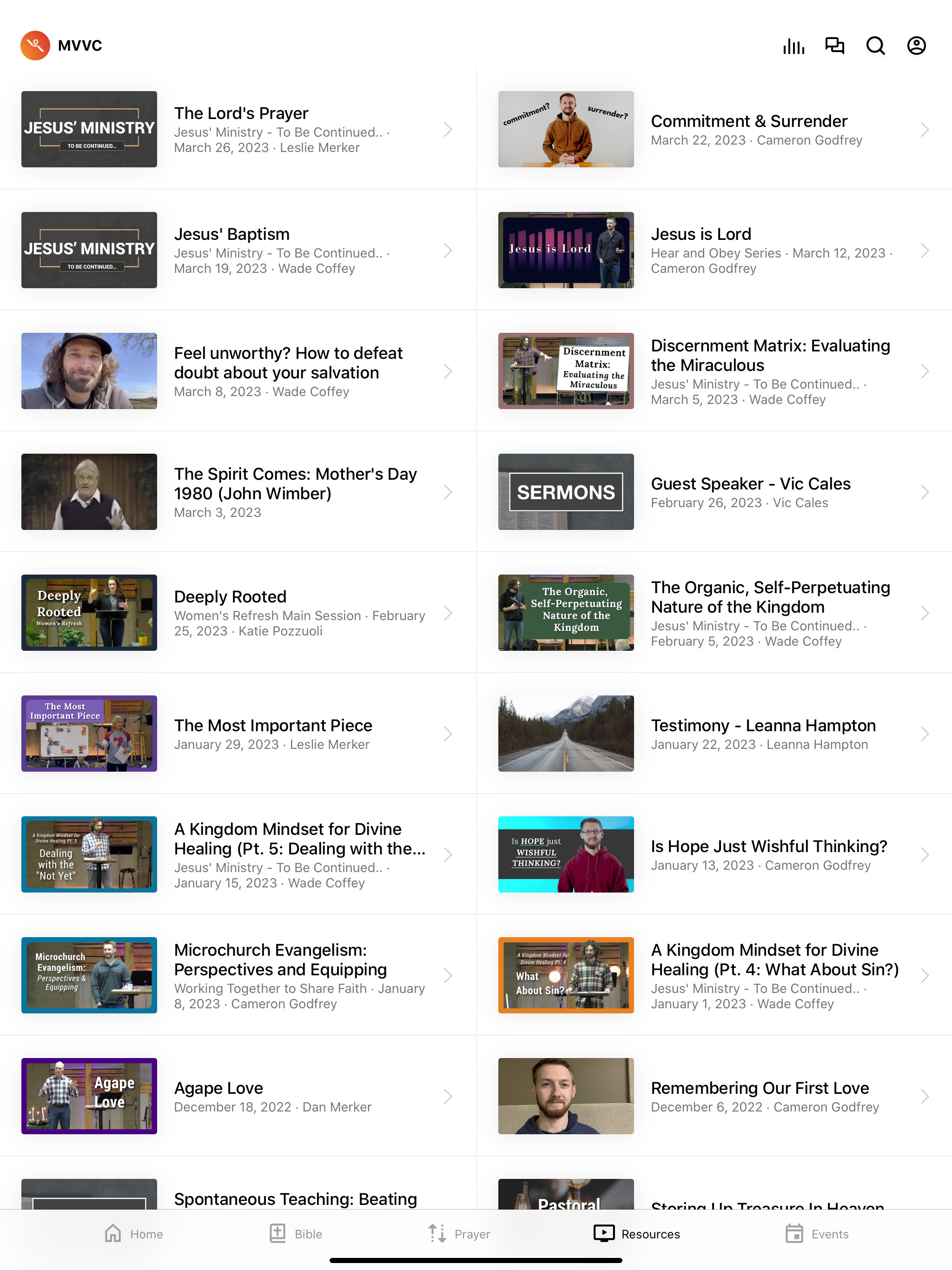952x1270 pixels.
Task: Open chevron for Organic Self-Perpetuating Kingdom sermon
Action: [x=925, y=613]
